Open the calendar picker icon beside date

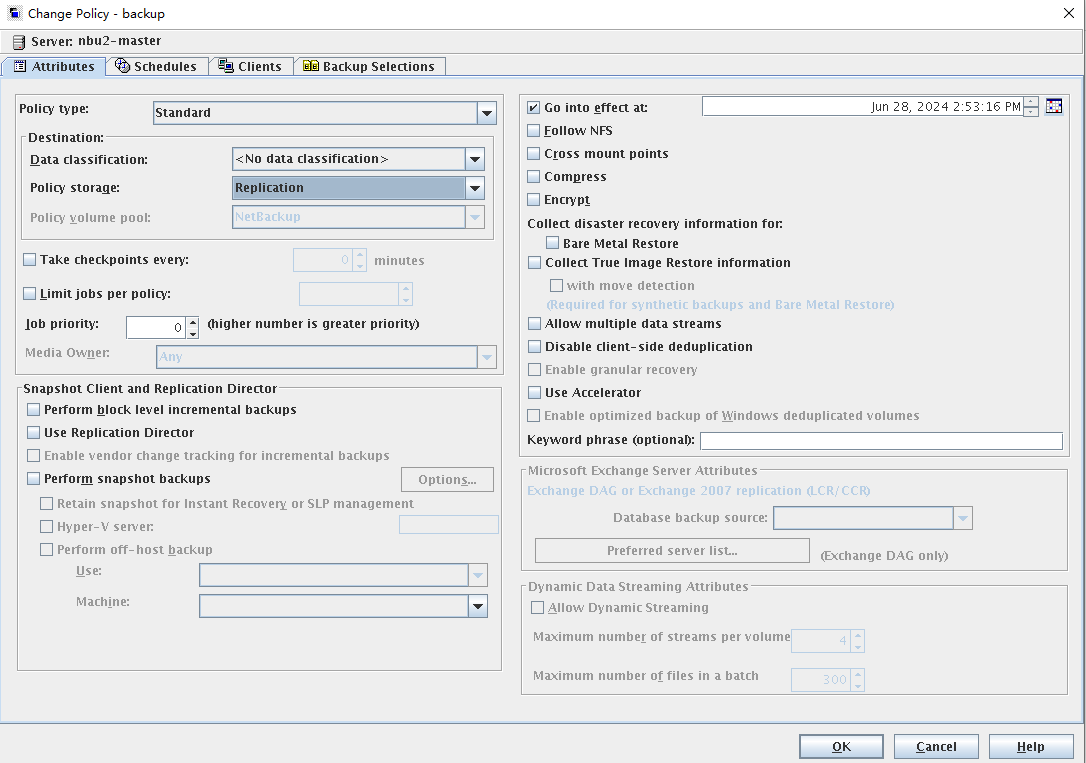pos(1053,107)
